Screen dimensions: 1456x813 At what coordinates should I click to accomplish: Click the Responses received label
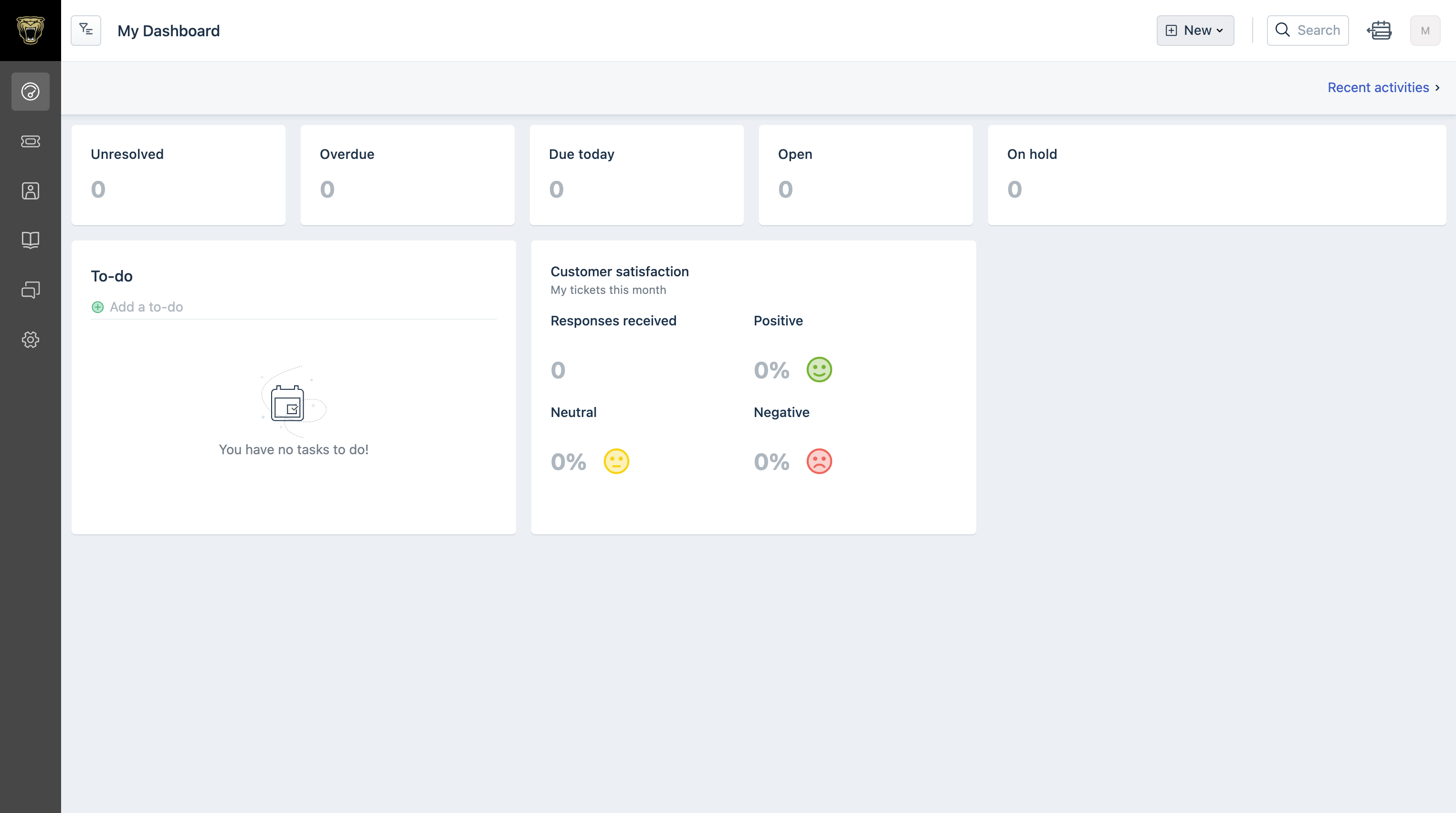[613, 321]
